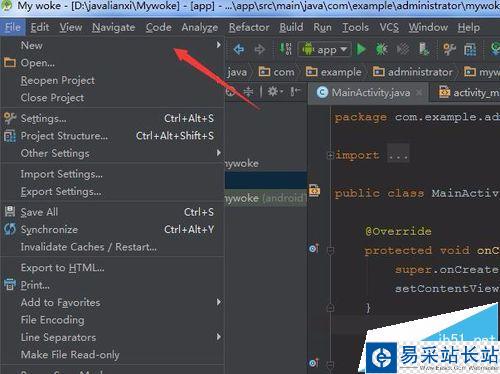
Task: Click the Print printer icon in menu
Action: [10, 284]
